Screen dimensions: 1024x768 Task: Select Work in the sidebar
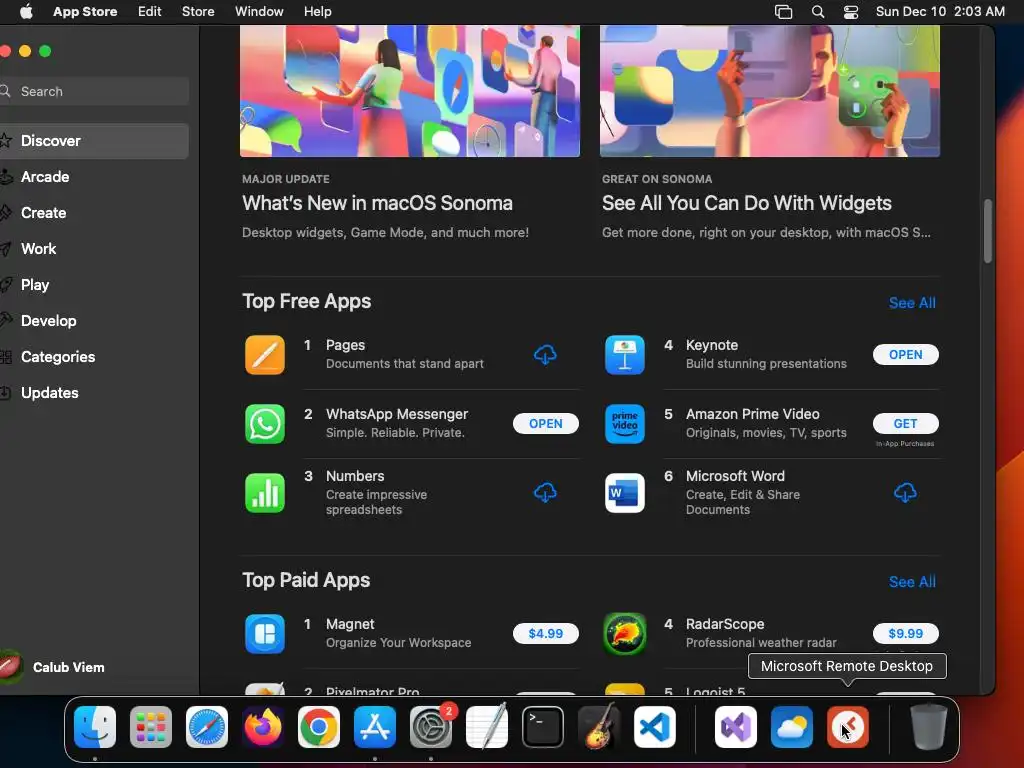click(x=93, y=249)
